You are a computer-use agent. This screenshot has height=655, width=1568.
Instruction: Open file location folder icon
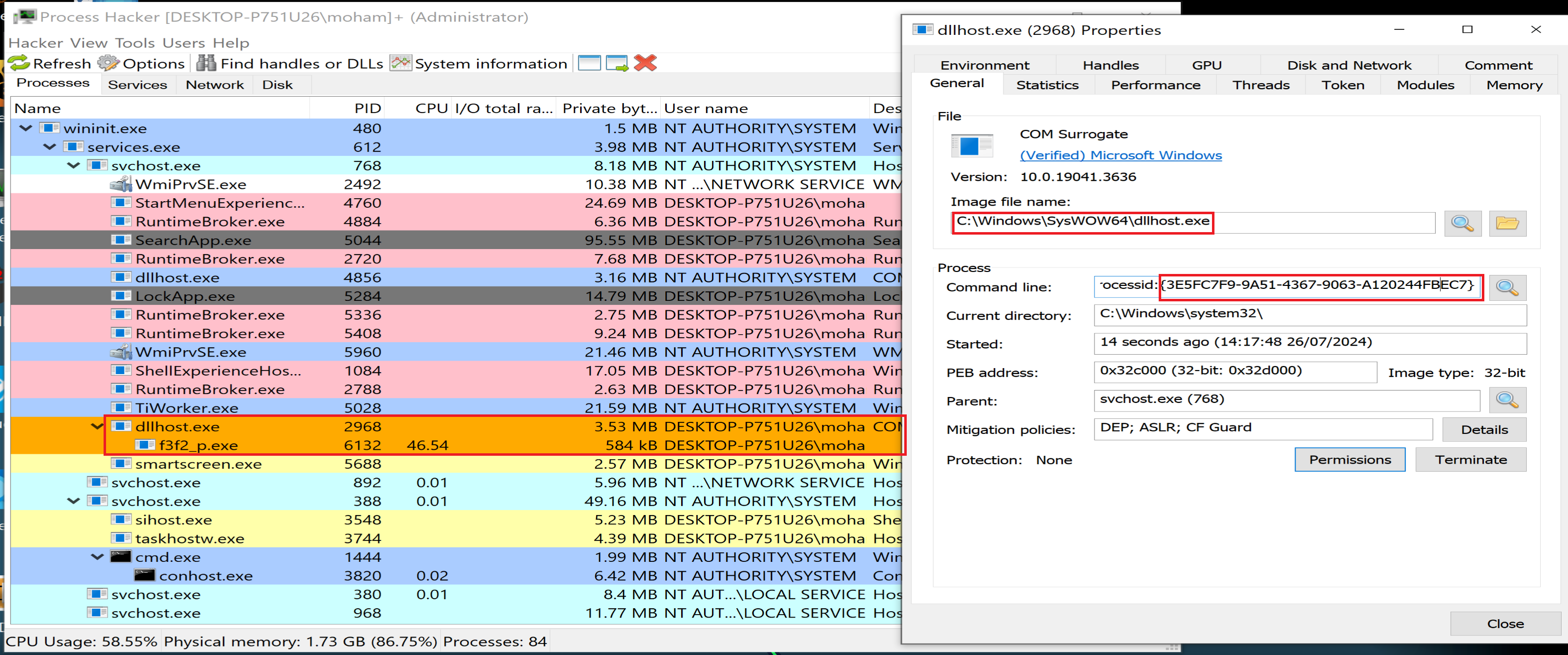click(x=1507, y=224)
